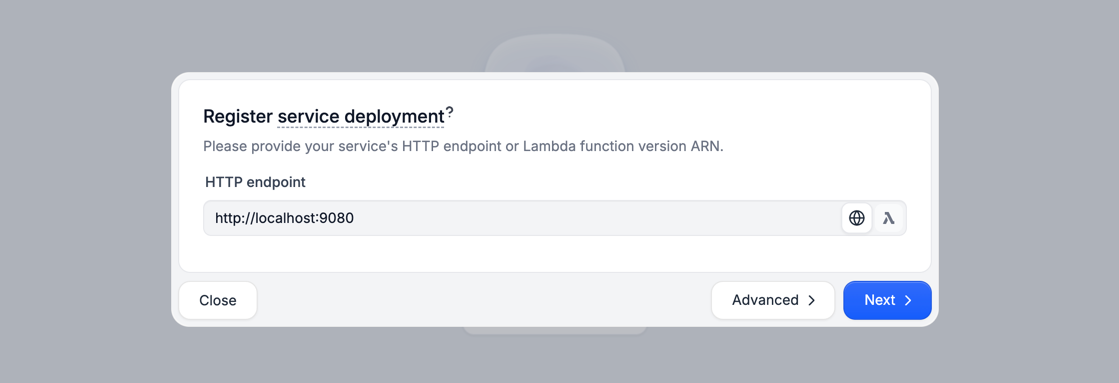Open the service deployment help link
The image size is (1119, 383).
[361, 116]
